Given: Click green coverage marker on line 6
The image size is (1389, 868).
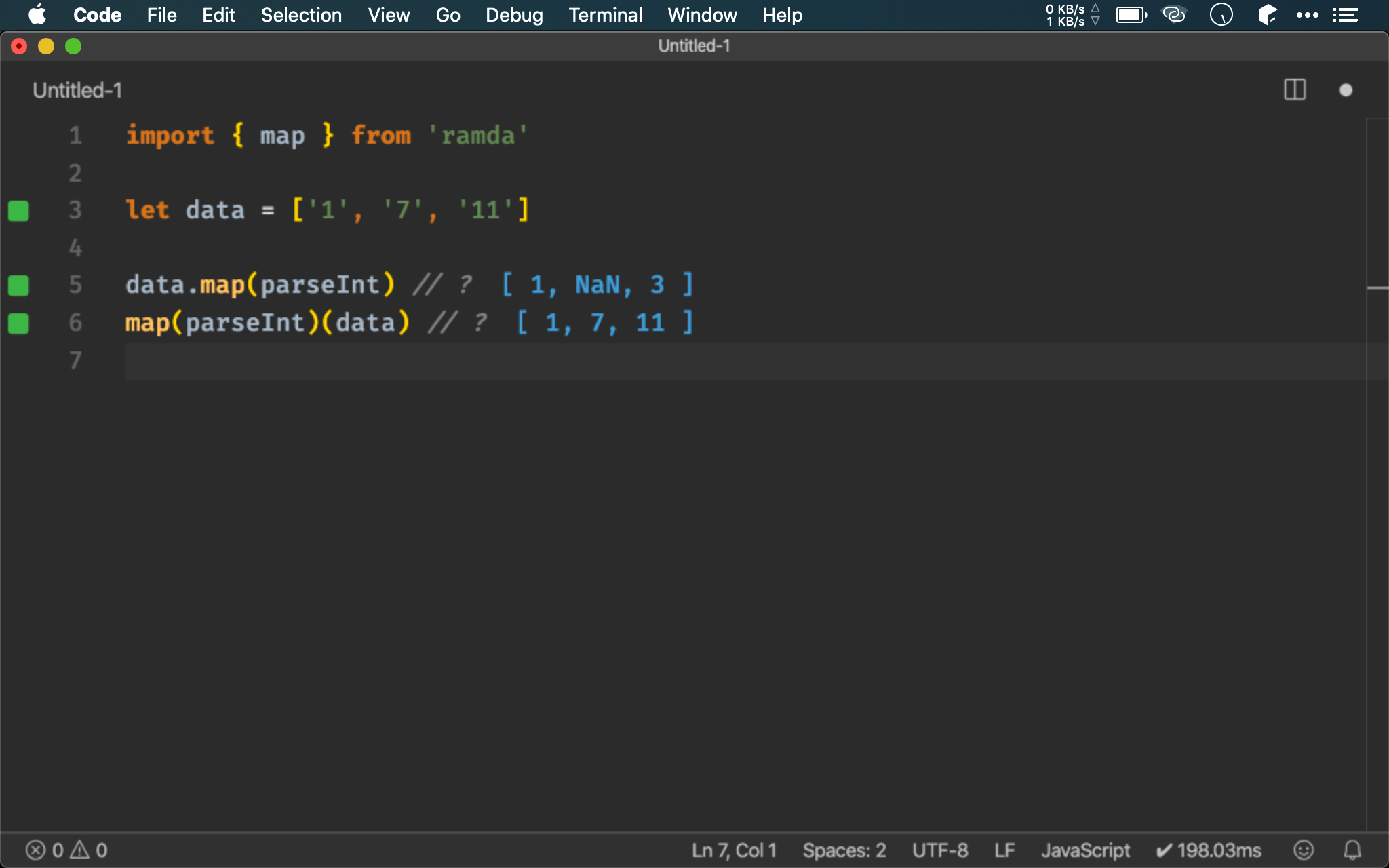Looking at the screenshot, I should (x=18, y=323).
